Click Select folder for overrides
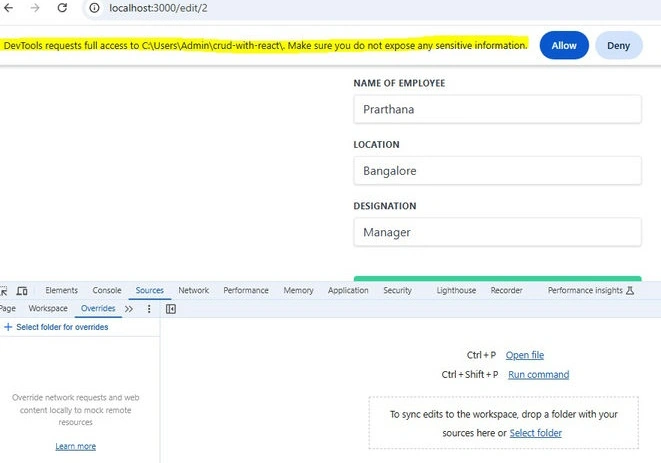The width and height of the screenshot is (661, 463). click(62, 327)
